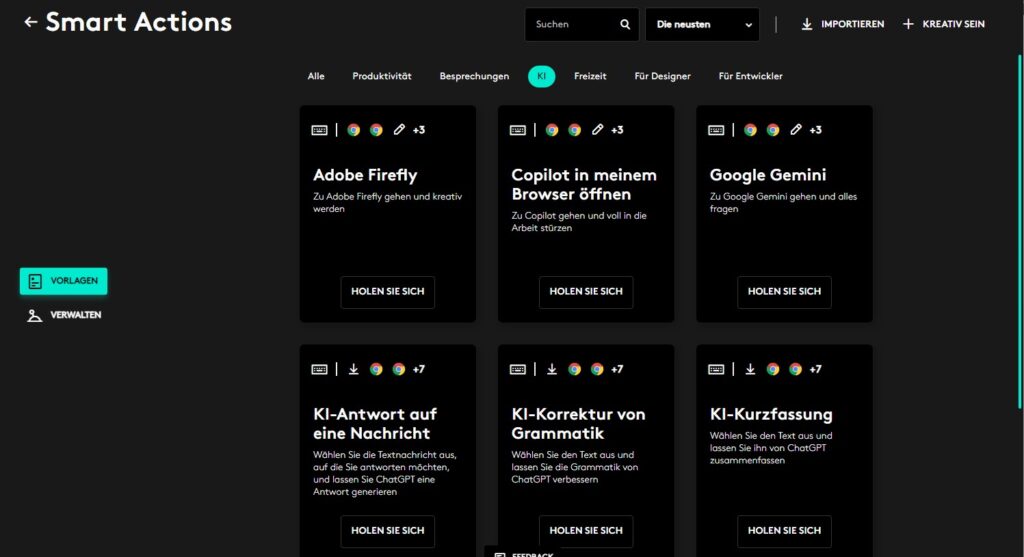Viewport: 1024px width, 557px height.
Task: Open the Für Designer tab
Action: coord(662,76)
